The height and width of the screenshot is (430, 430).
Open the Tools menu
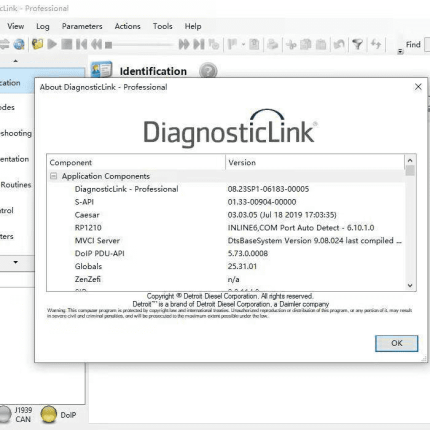click(163, 26)
